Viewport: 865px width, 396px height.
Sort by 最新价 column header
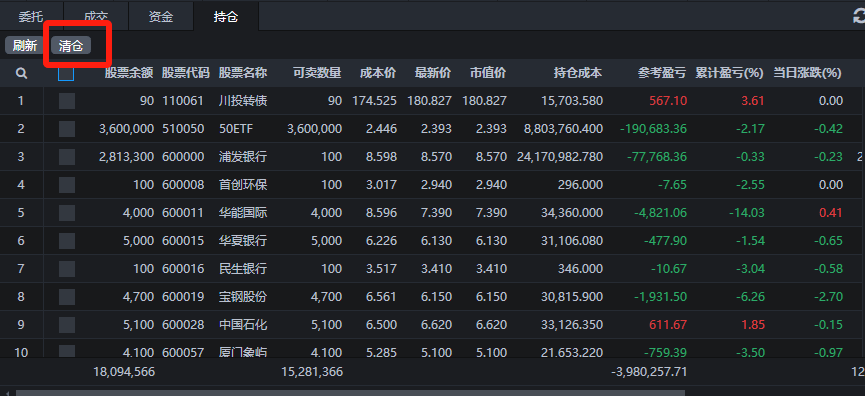click(x=433, y=73)
